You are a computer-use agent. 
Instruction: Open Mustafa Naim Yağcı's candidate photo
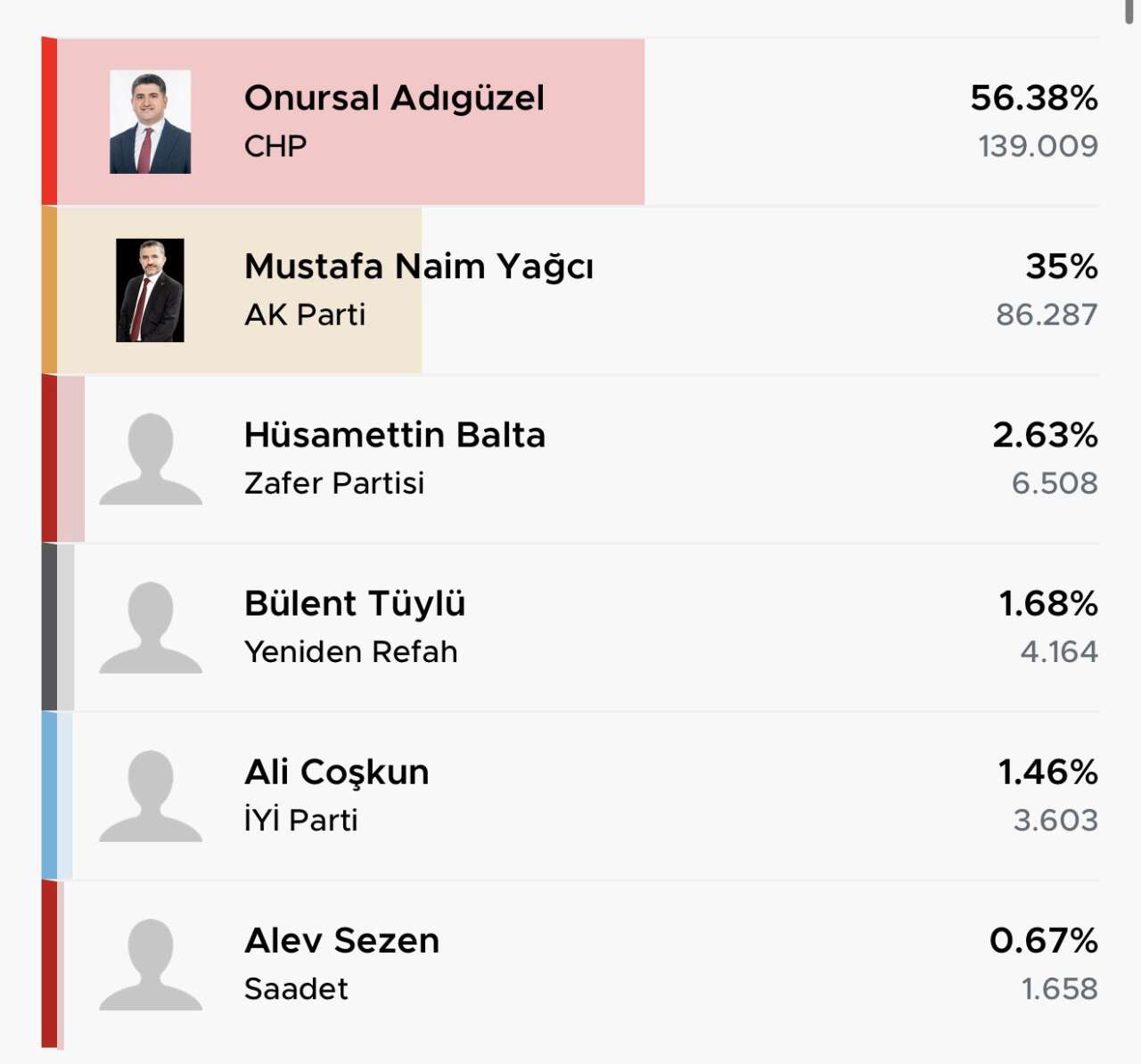150,291
